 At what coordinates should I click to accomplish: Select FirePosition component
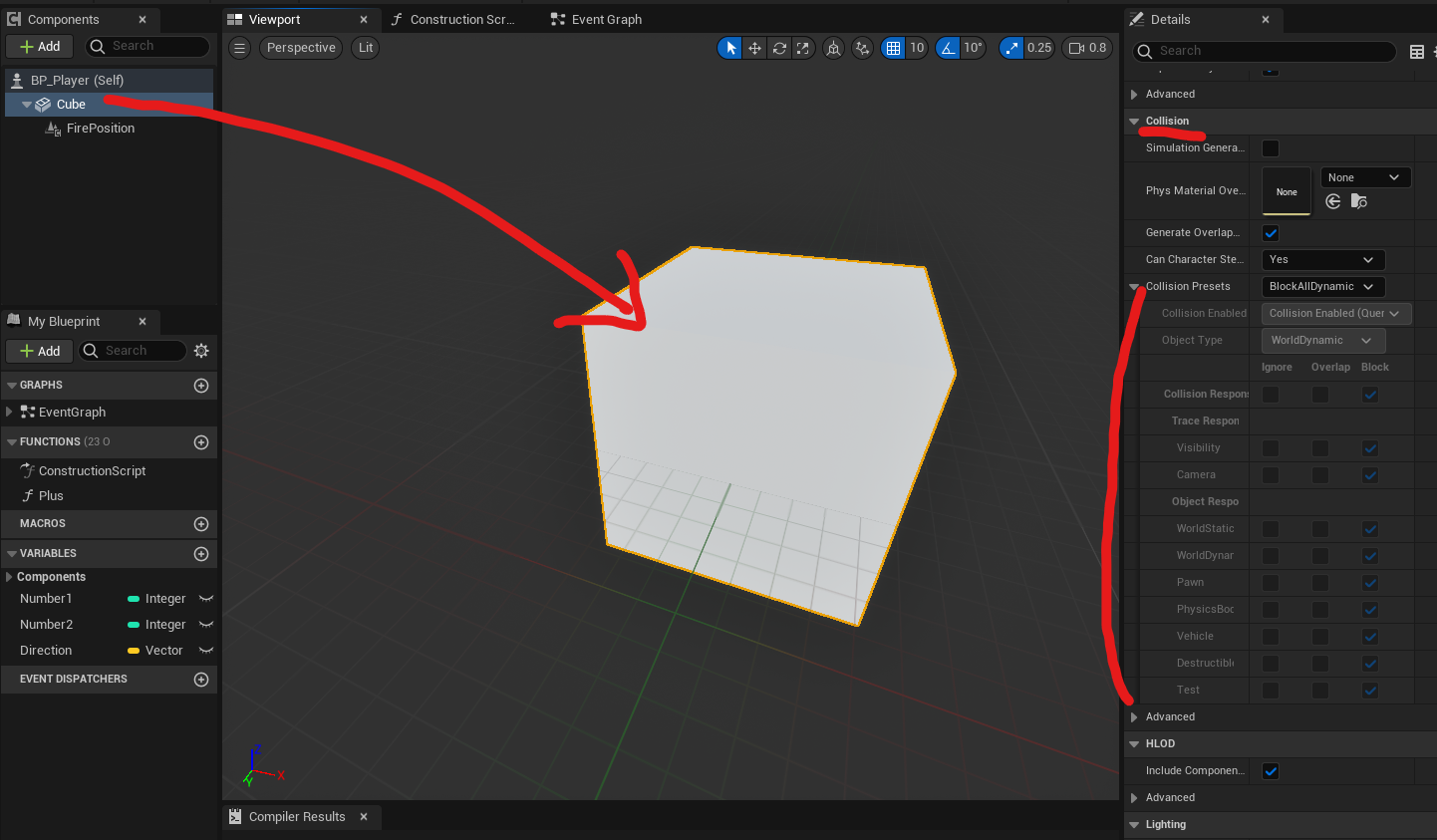coord(100,129)
